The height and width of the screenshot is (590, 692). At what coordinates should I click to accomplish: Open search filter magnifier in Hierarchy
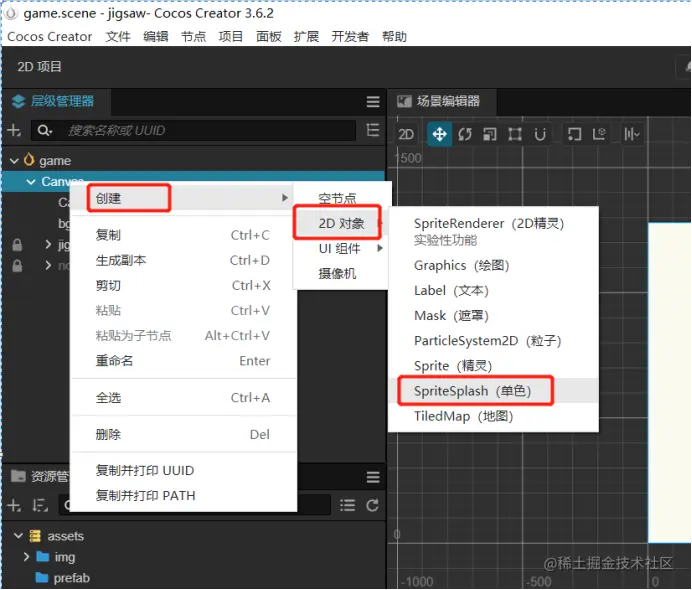[x=45, y=131]
